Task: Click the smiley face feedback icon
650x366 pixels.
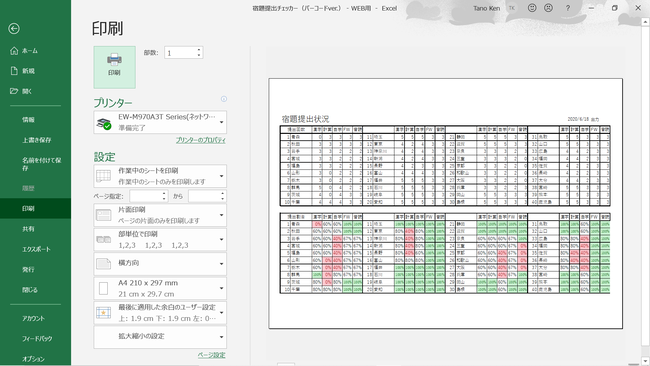Action: pyautogui.click(x=532, y=8)
